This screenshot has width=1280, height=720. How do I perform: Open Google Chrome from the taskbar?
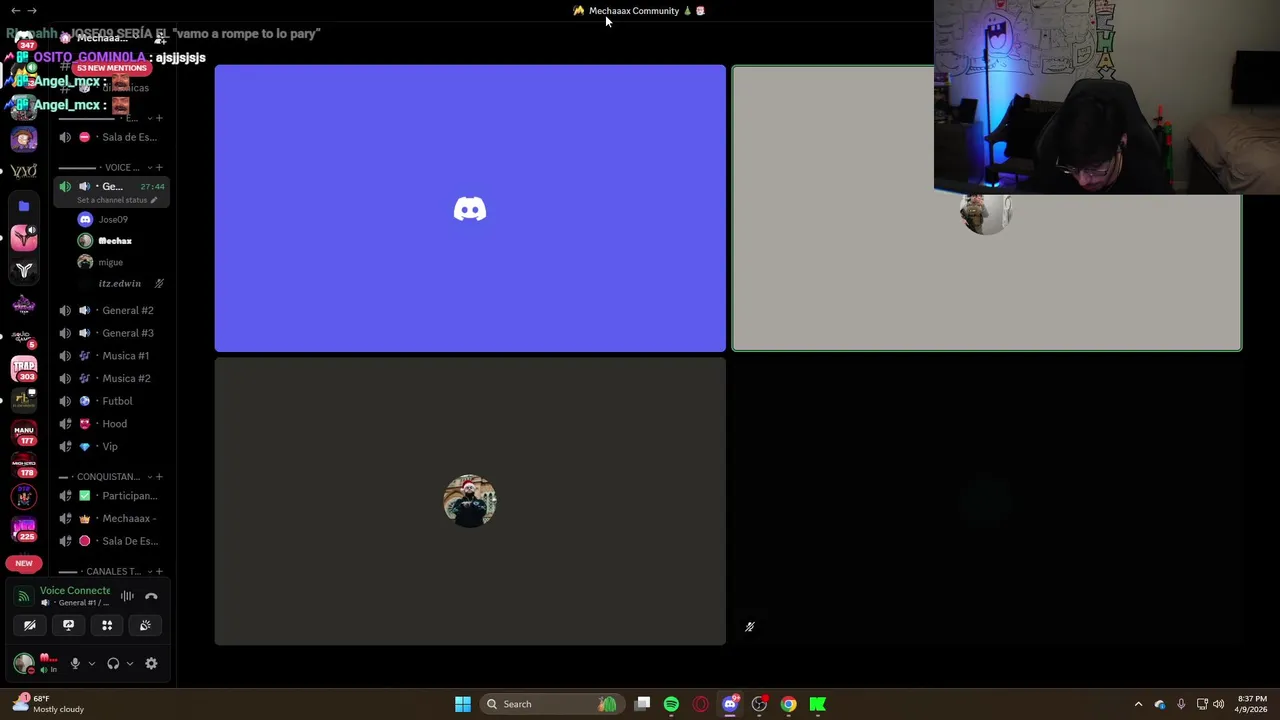(788, 704)
